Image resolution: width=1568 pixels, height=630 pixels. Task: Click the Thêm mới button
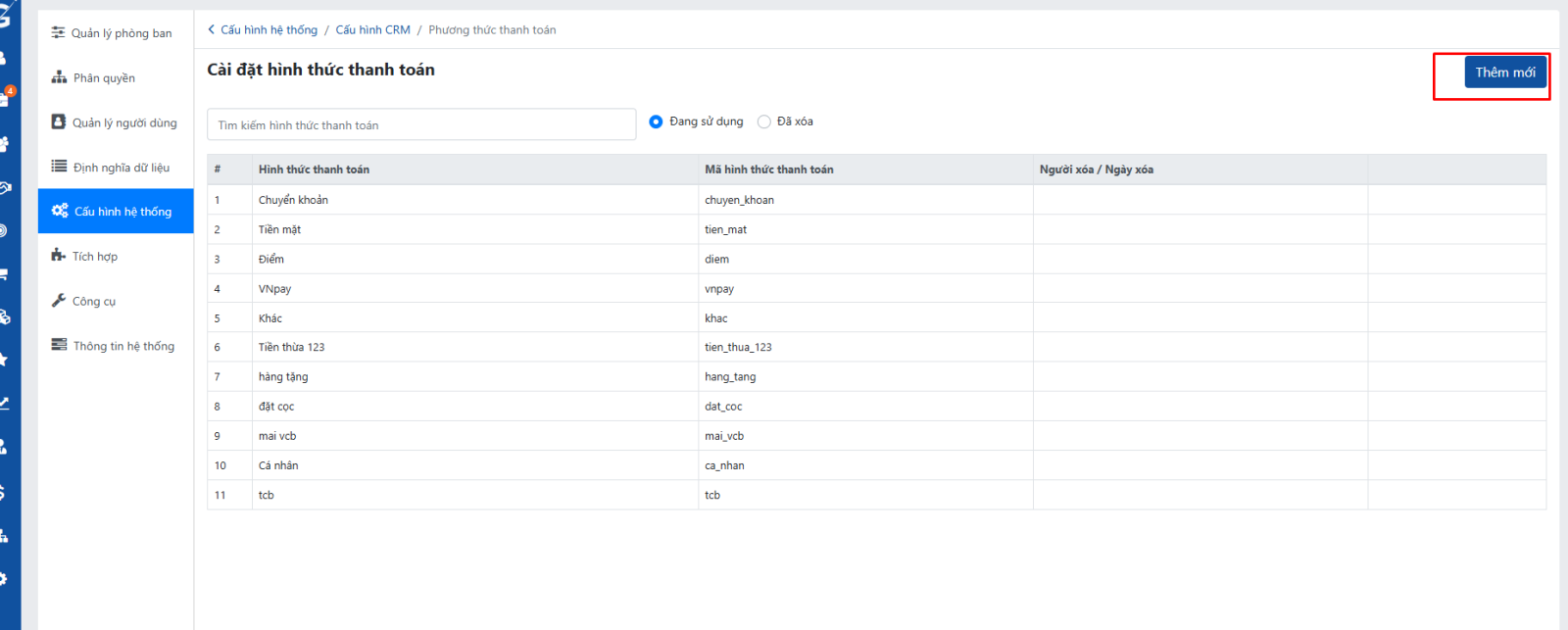coord(1504,73)
